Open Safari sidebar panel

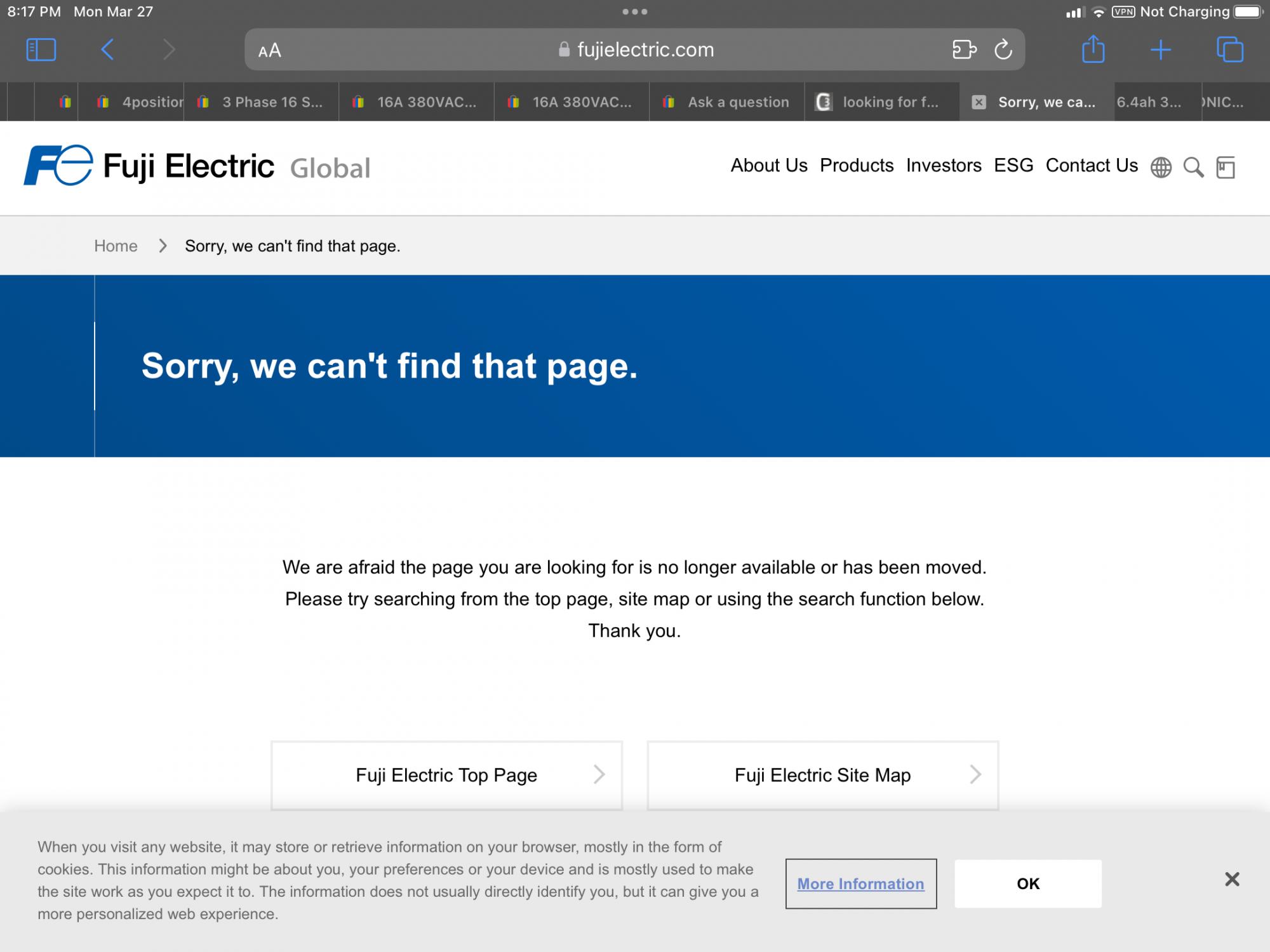41,50
